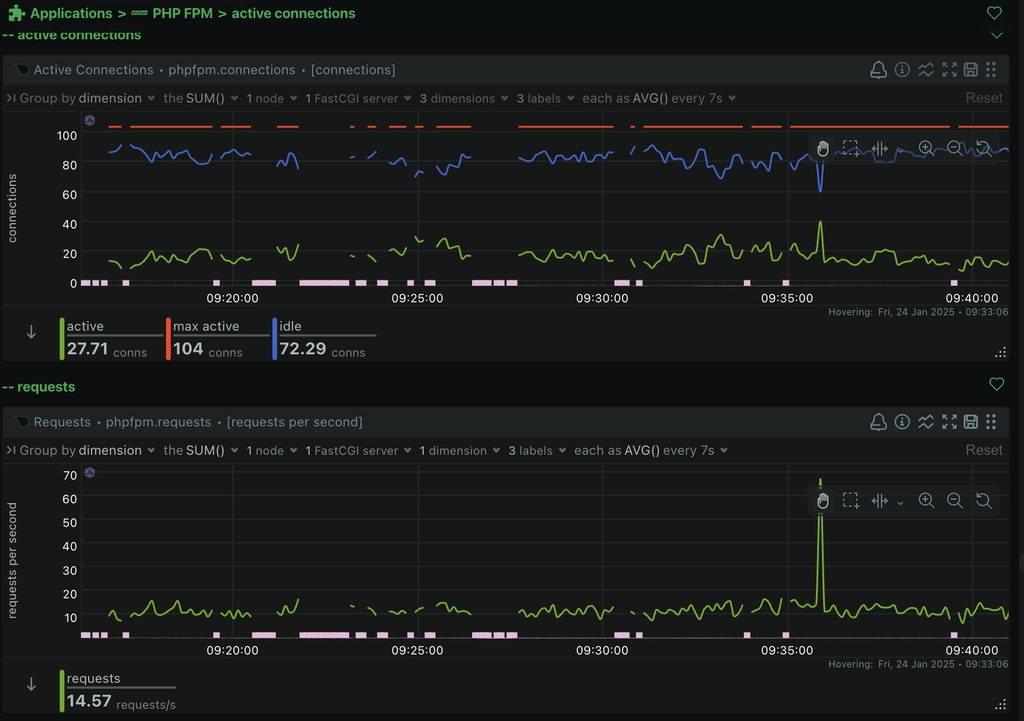Open the Requests chart drag-handle menu

click(991, 422)
